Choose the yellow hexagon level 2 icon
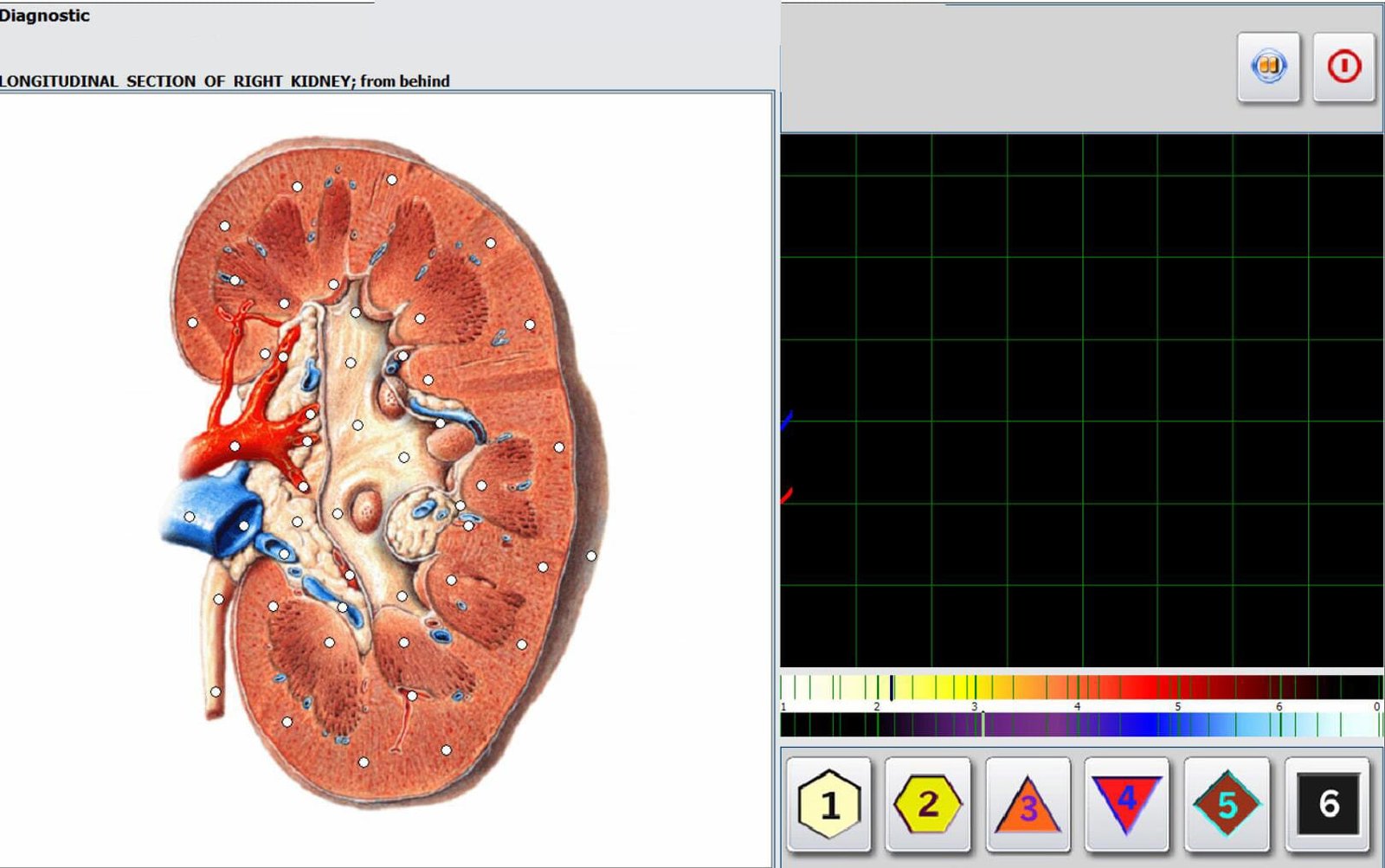Viewport: 1385px width, 868px height. [x=927, y=804]
